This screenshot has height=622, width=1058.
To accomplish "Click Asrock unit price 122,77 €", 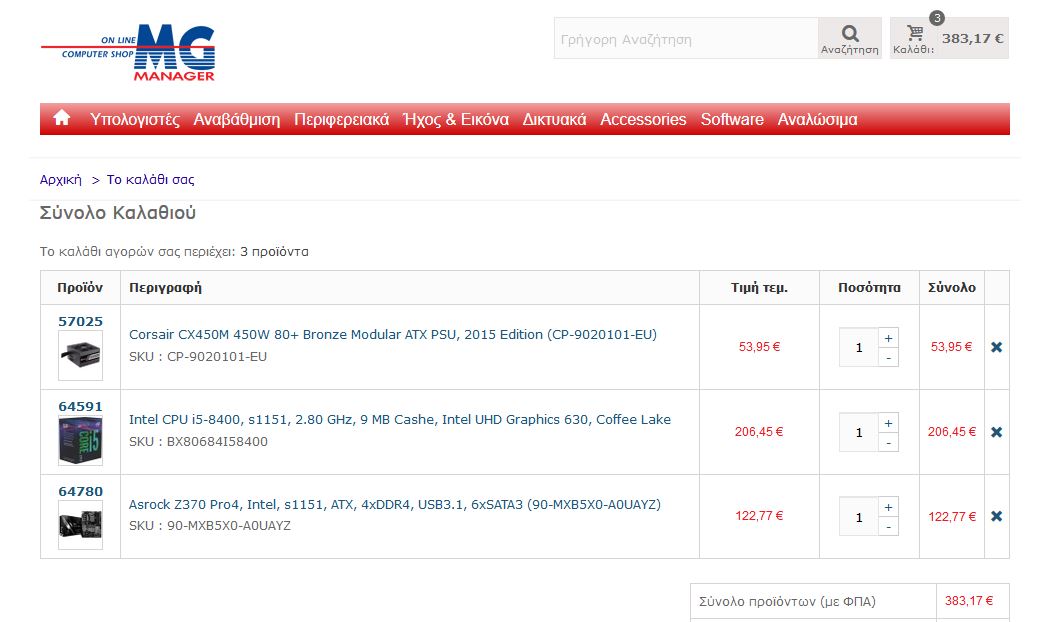I will 759,516.
